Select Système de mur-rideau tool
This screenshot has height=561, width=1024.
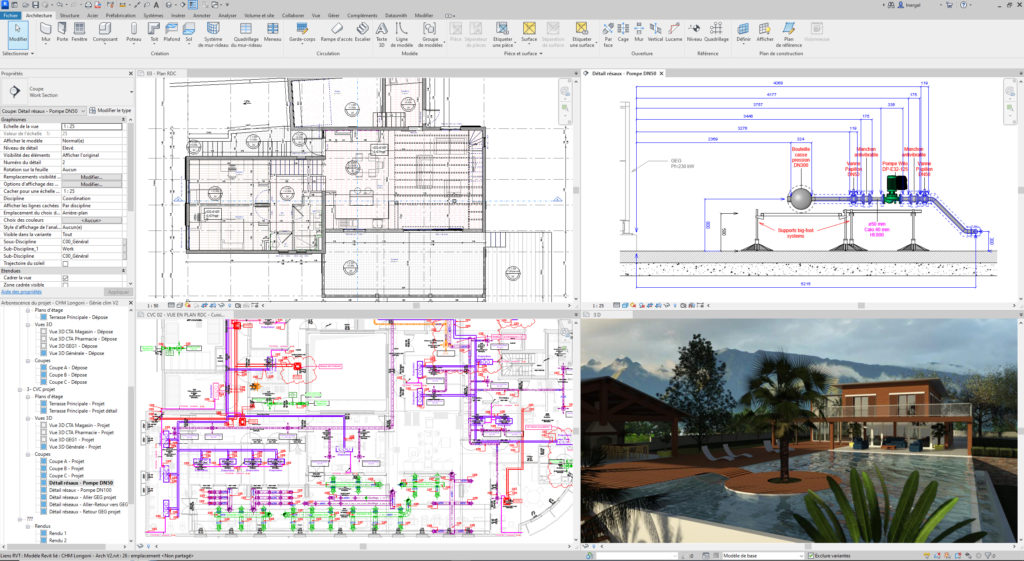(x=214, y=34)
